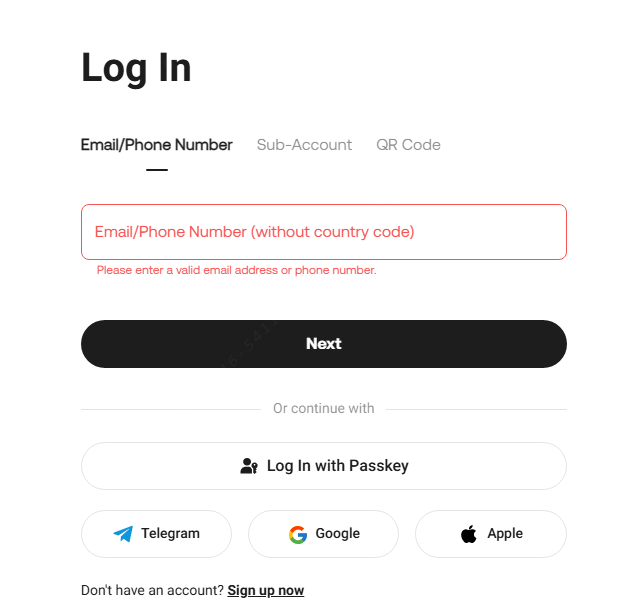630x605 pixels.
Task: Click the divider line left of 'Or continue with'
Action: point(170,409)
